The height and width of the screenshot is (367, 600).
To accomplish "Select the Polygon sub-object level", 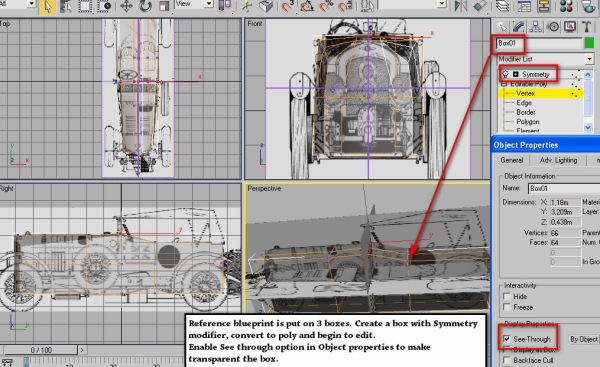I will pos(528,122).
